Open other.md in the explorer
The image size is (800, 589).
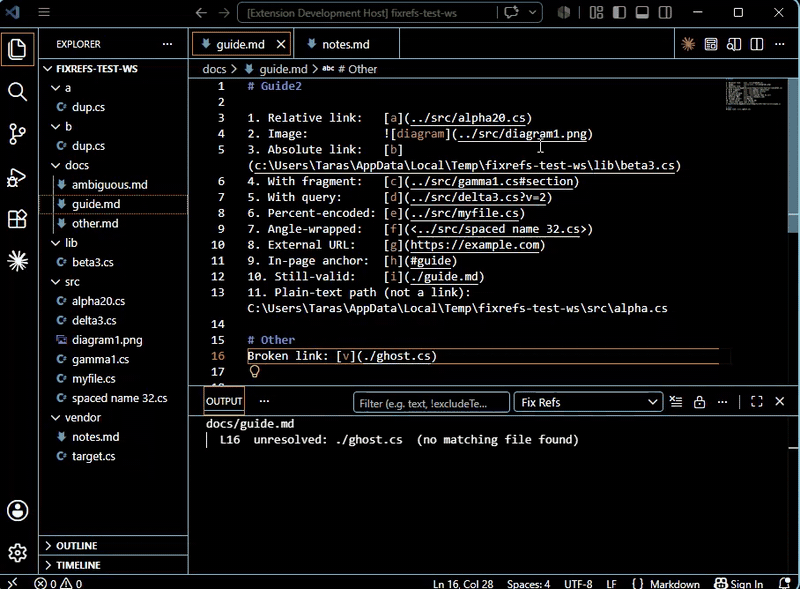click(x=113, y=224)
